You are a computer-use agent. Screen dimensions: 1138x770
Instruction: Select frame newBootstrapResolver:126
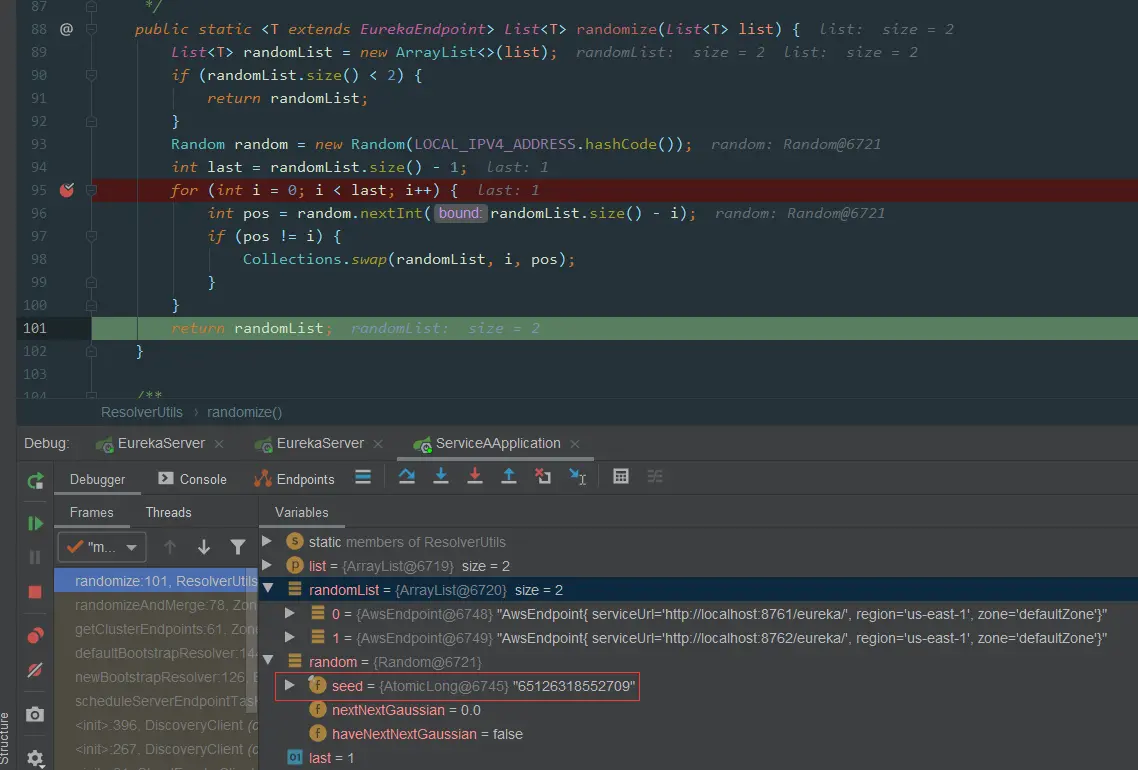[x=156, y=676]
